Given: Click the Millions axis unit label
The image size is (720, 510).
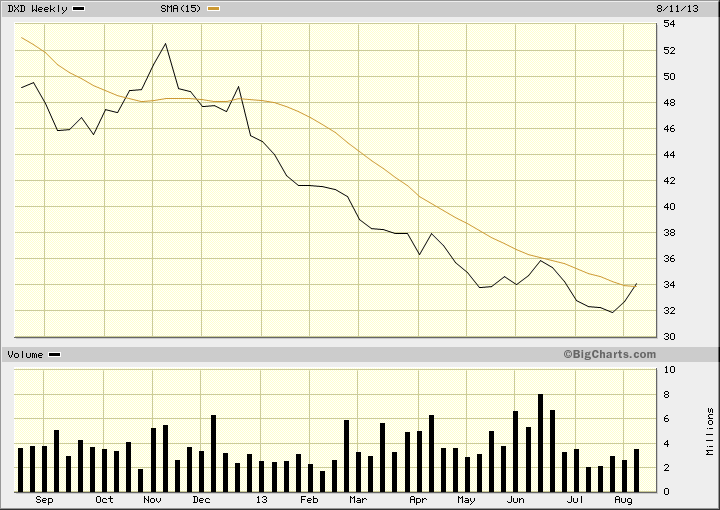Looking at the screenshot, I should [710, 431].
